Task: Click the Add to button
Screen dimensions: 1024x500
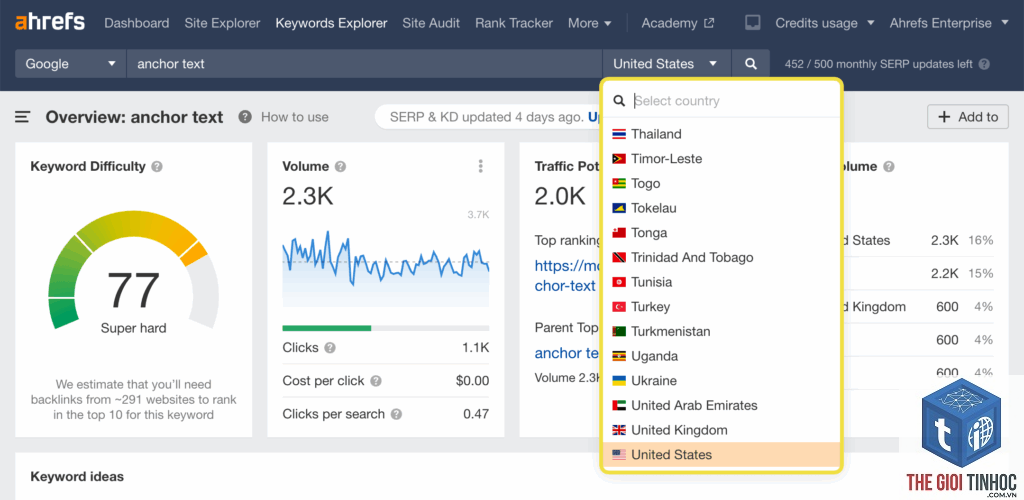Action: 968,117
